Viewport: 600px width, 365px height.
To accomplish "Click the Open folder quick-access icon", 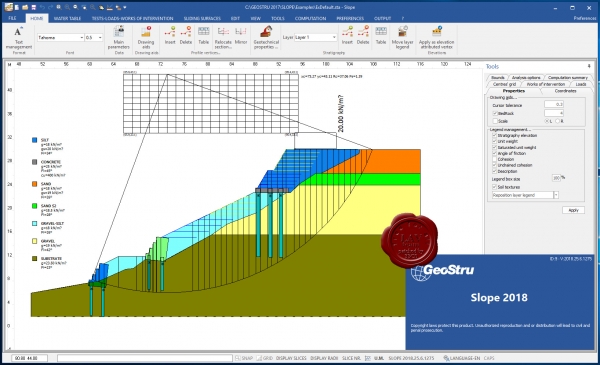I will 25,7.
